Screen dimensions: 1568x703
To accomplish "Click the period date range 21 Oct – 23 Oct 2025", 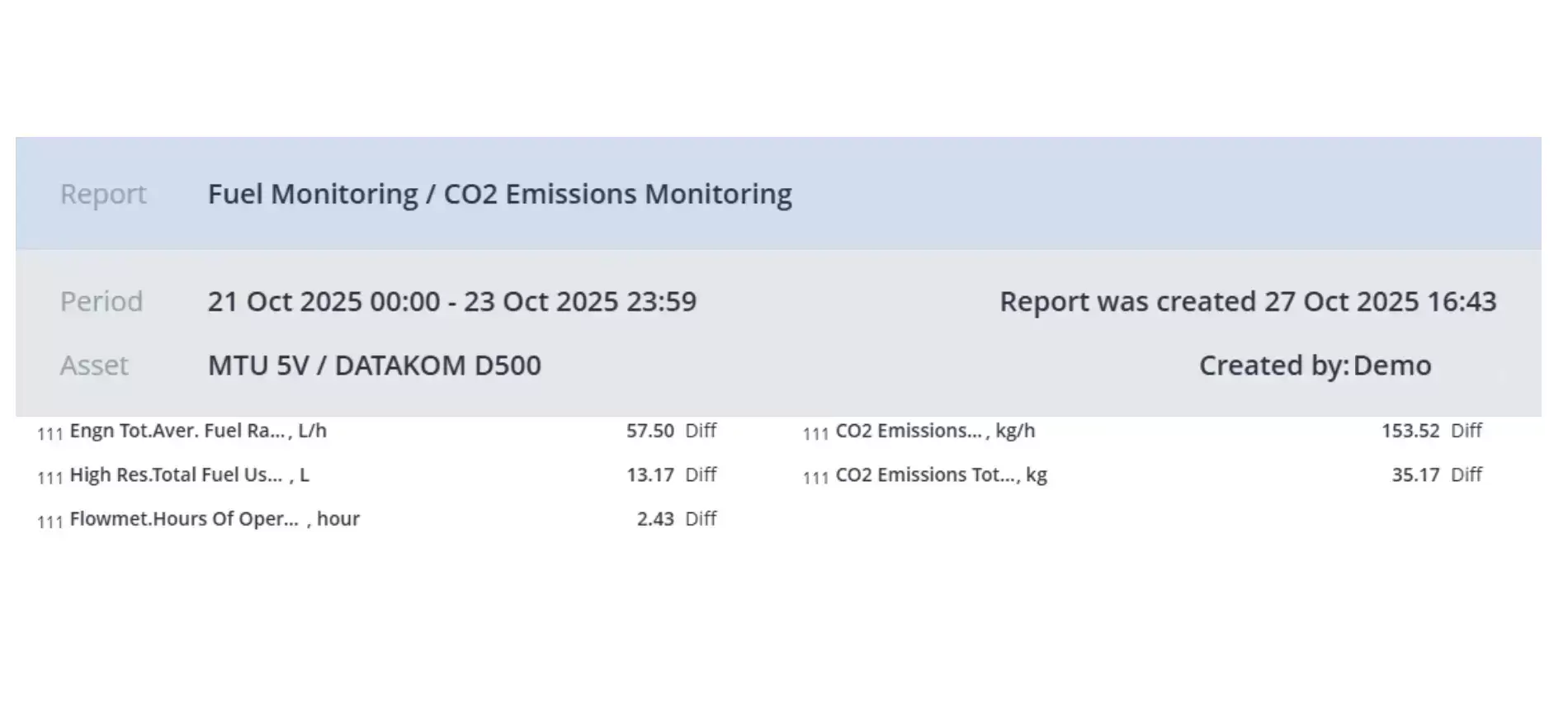I will pos(451,301).
